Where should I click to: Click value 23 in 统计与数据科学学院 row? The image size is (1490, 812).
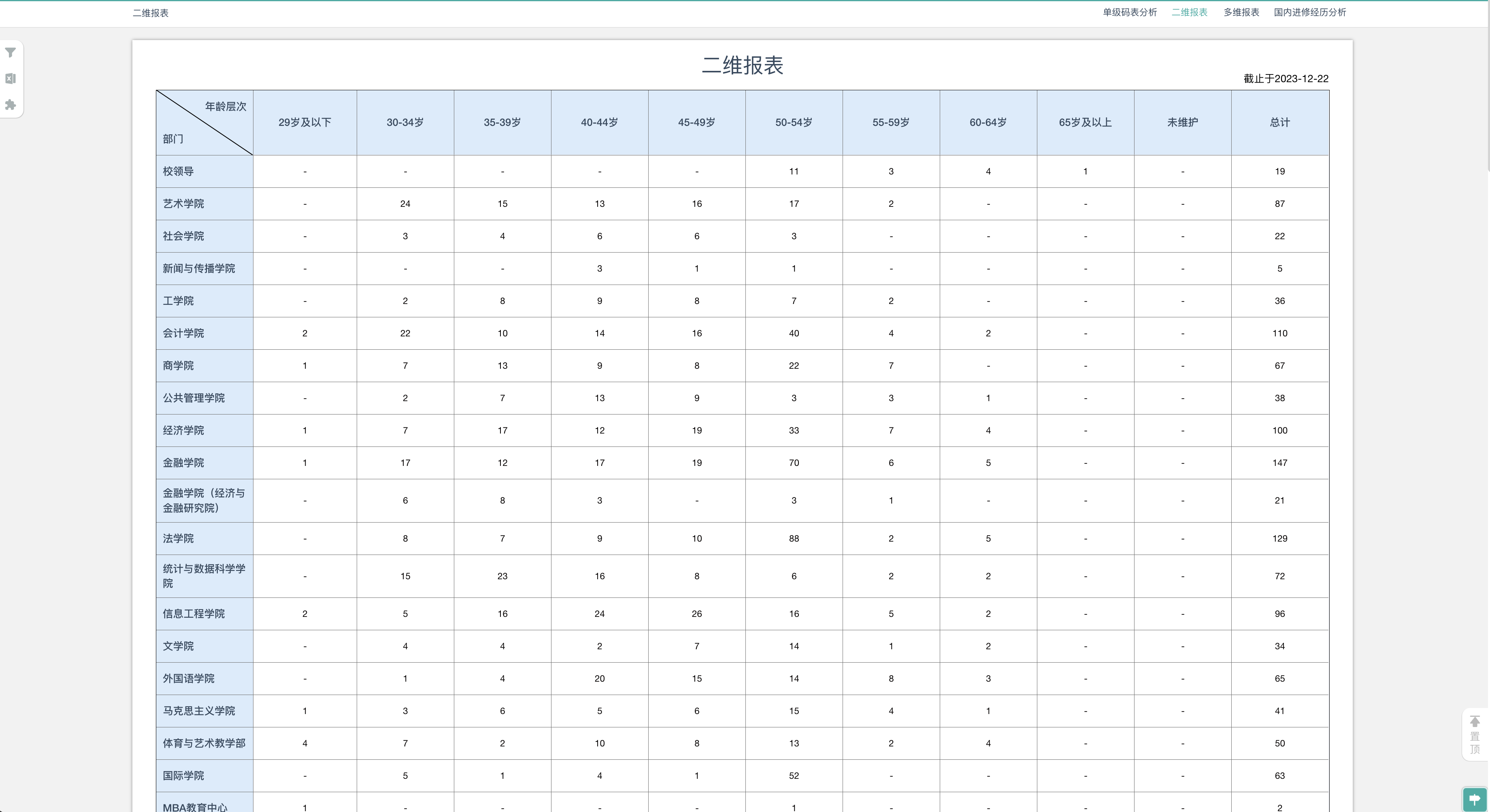[502, 576]
